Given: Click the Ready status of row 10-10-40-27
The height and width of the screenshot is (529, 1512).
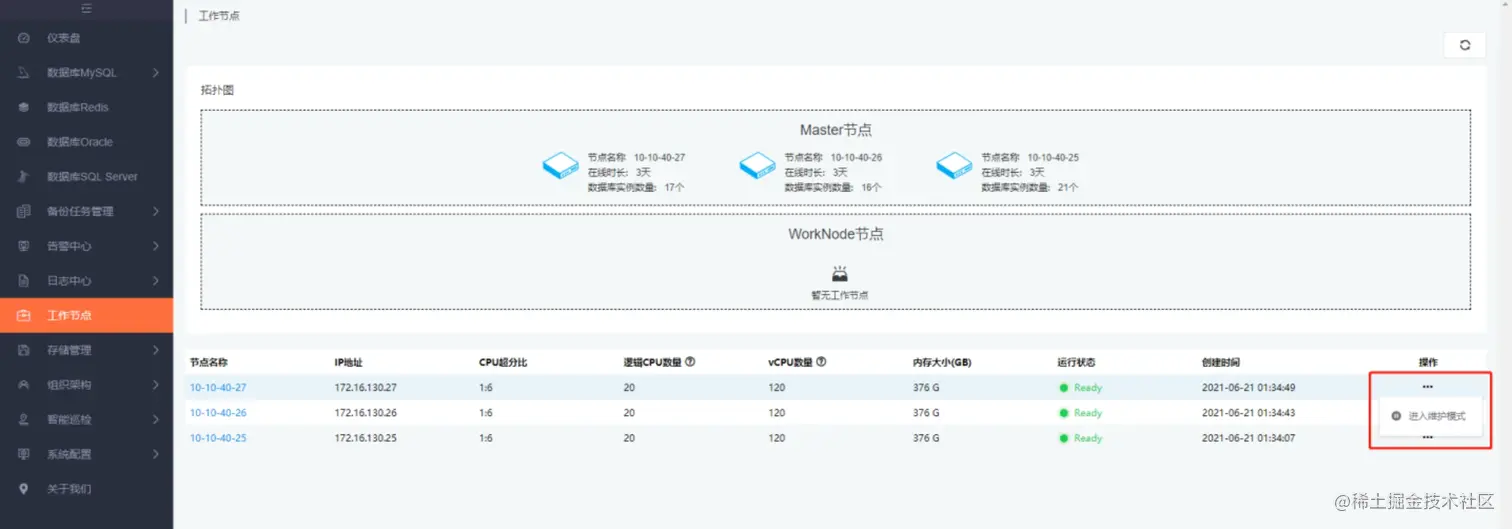Looking at the screenshot, I should [x=1081, y=387].
